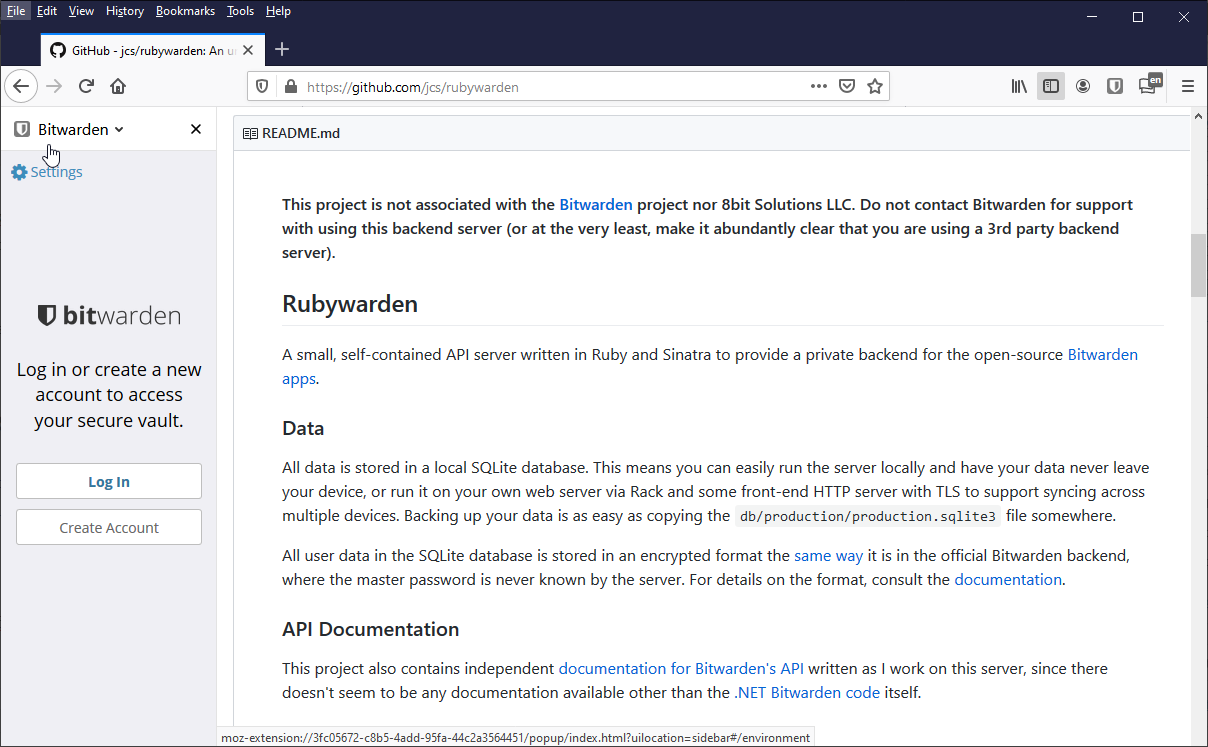Open the Tools menu
The height and width of the screenshot is (747, 1208).
coord(240,11)
